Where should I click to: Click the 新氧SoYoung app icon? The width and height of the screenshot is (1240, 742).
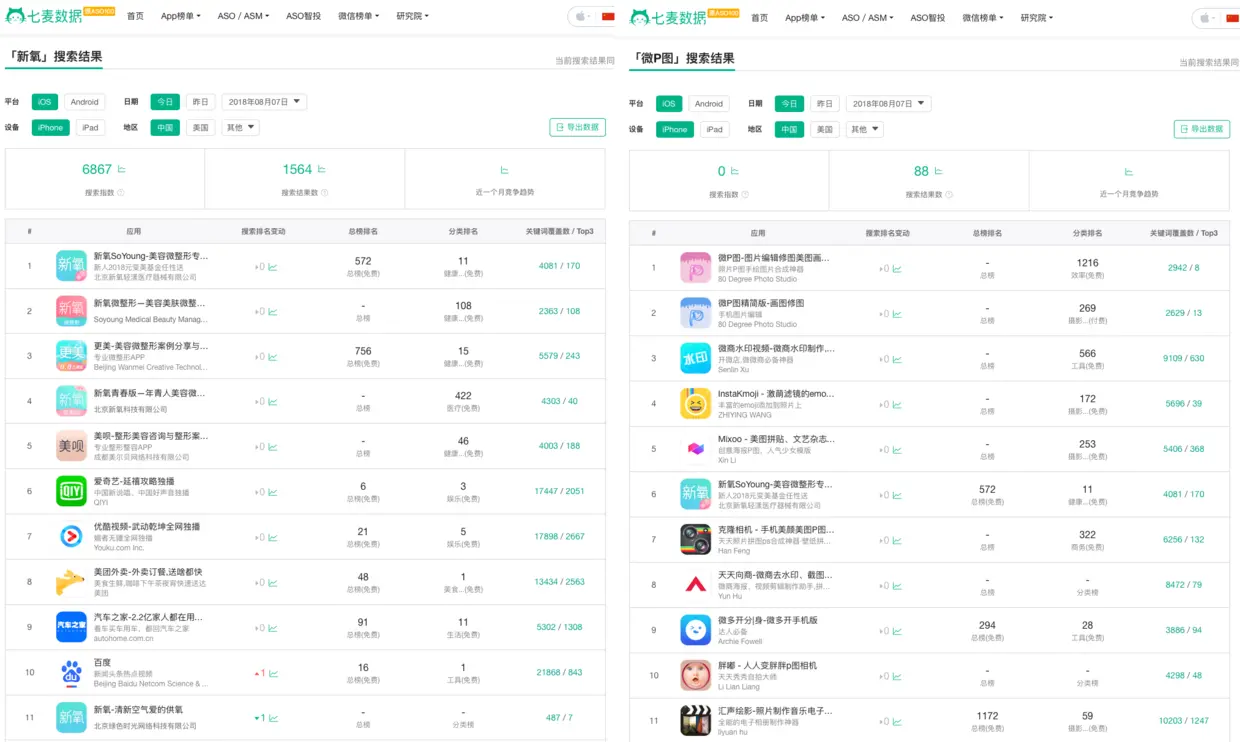pos(70,266)
